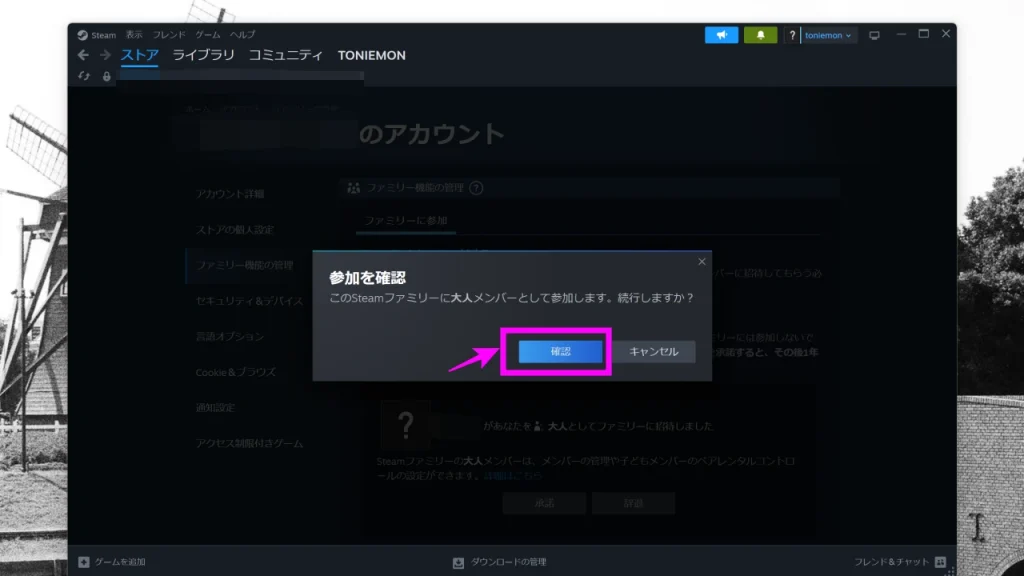Click the lock icon beside the address bar

(106, 76)
